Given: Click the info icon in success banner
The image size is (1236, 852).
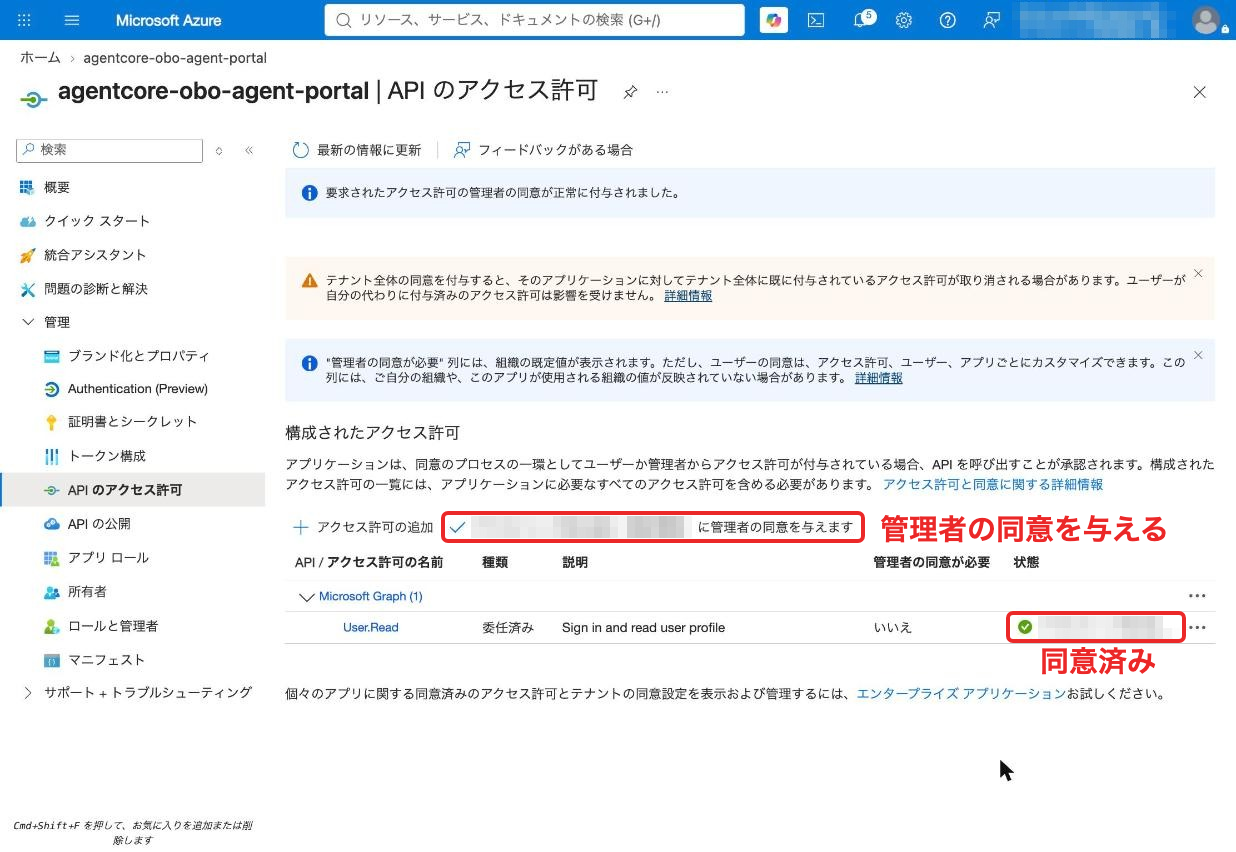Looking at the screenshot, I should 310,193.
